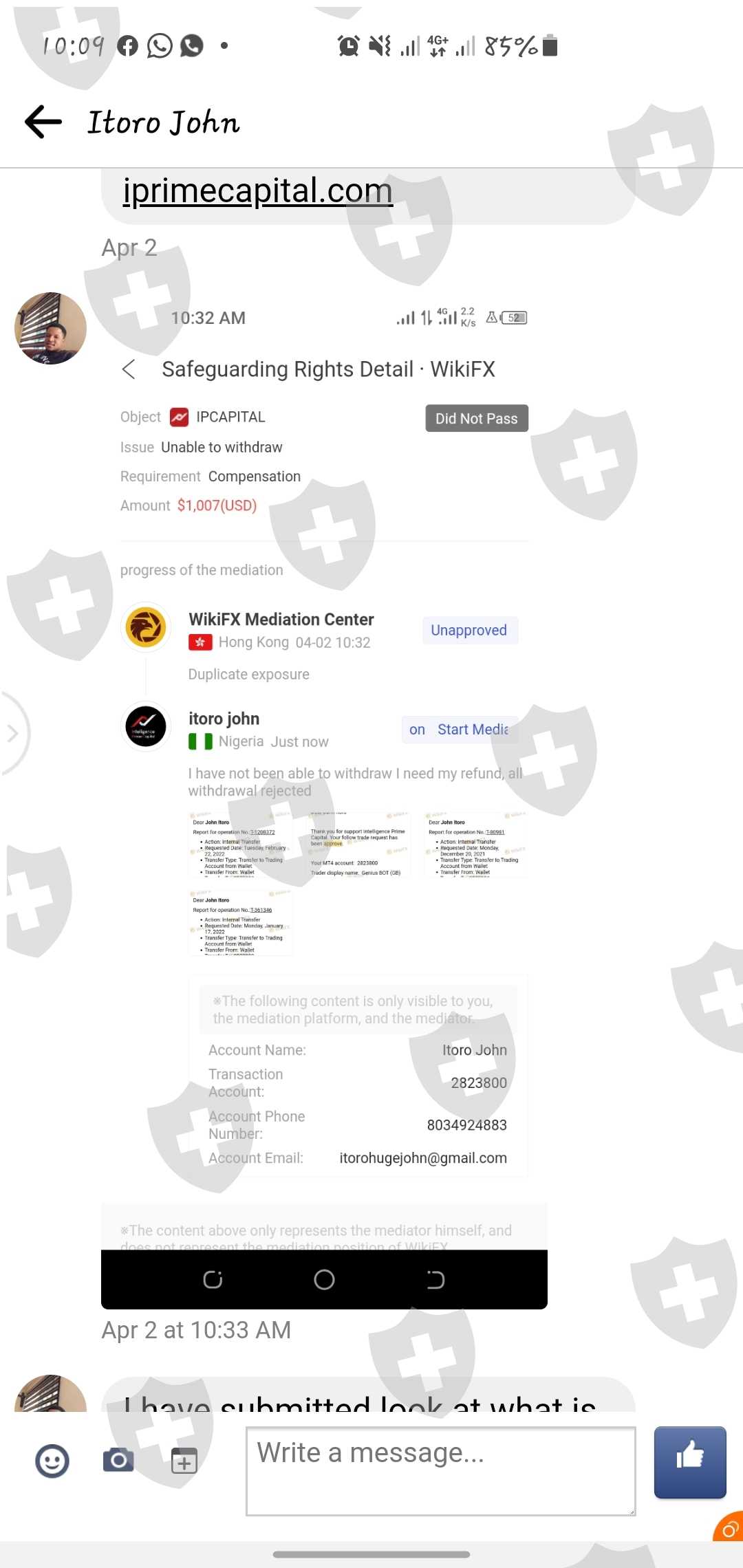
Task: Tap the Unapproved label
Action: [469, 630]
